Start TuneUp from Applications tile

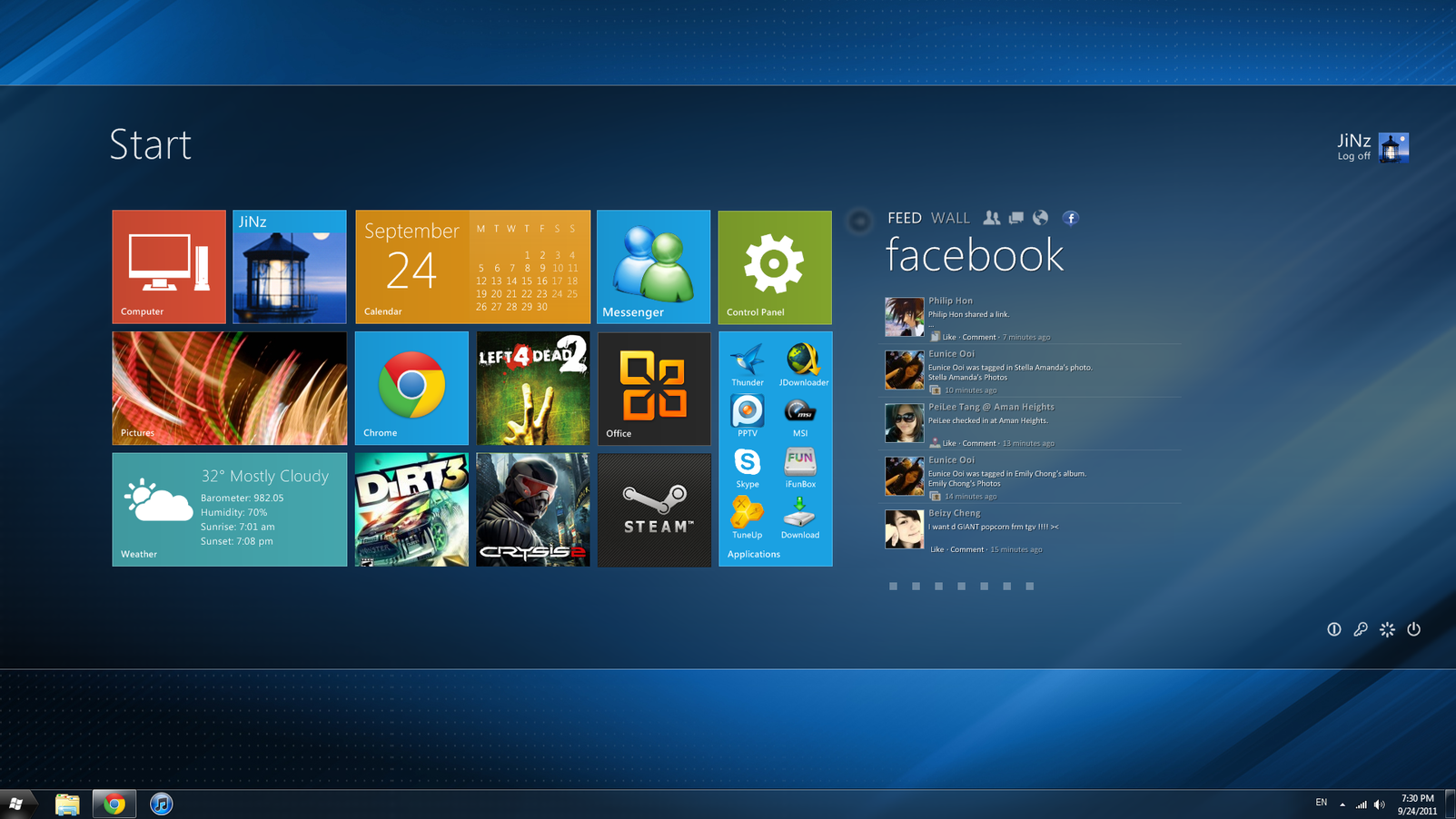click(x=747, y=514)
